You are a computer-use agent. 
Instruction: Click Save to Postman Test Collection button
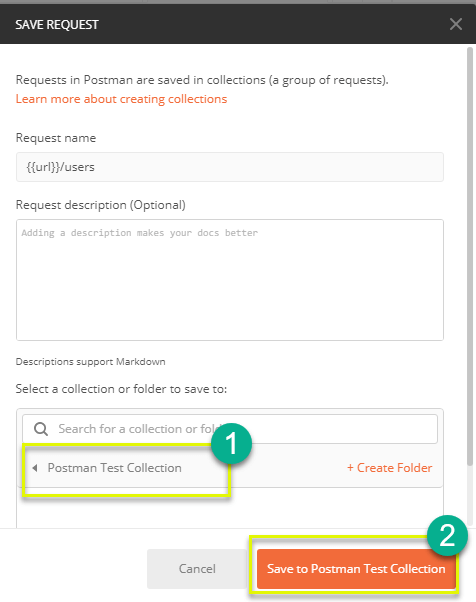356,569
